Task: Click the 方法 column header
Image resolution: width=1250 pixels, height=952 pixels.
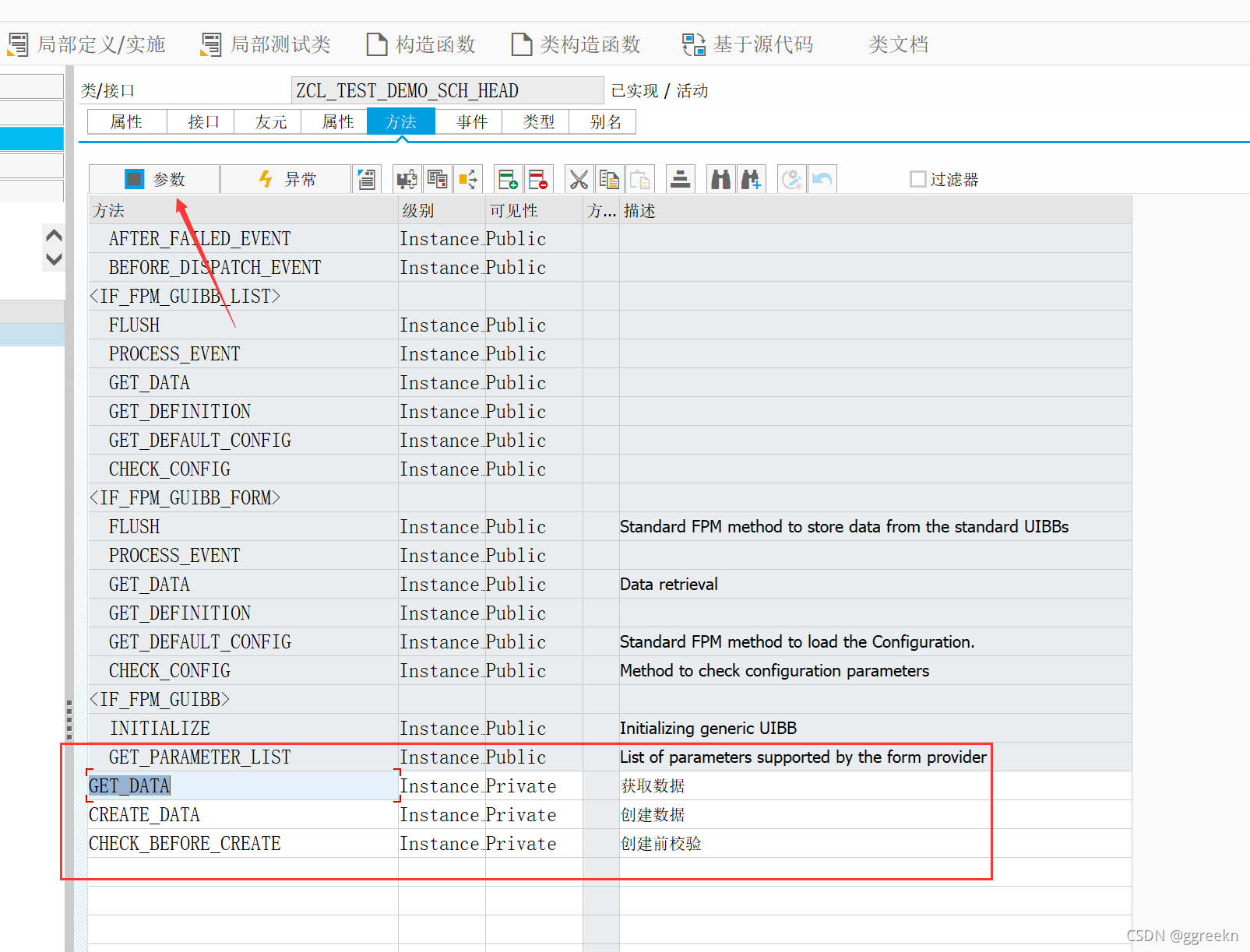Action: pyautogui.click(x=244, y=210)
